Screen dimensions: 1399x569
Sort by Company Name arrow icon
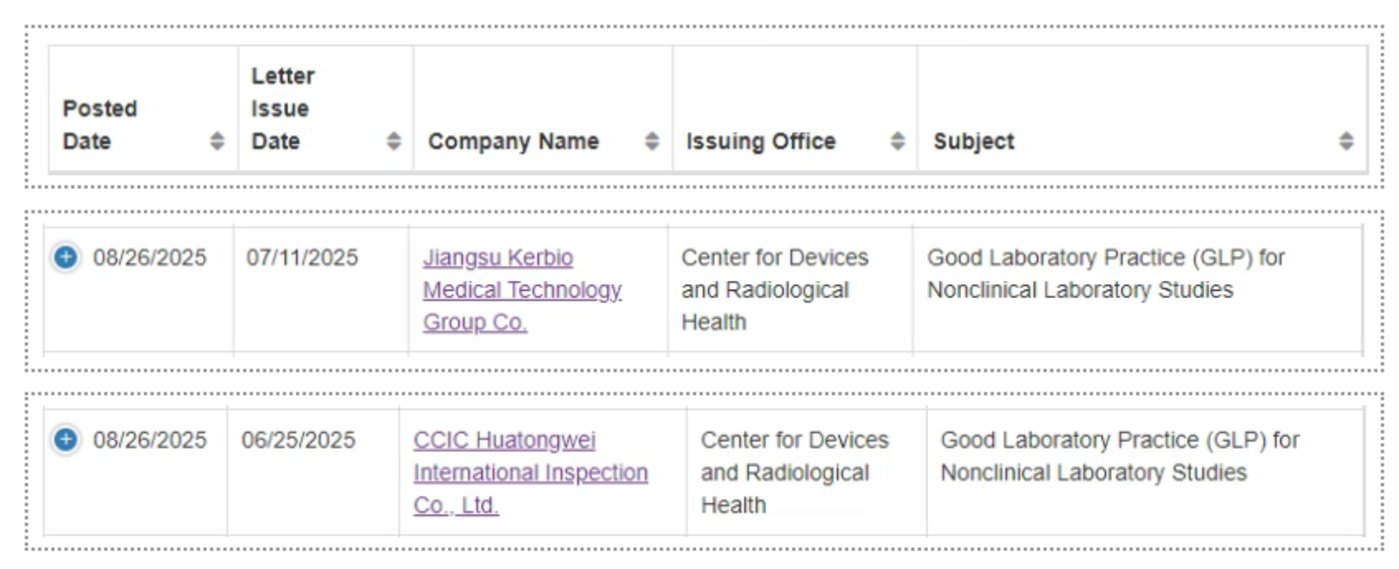coord(652,142)
